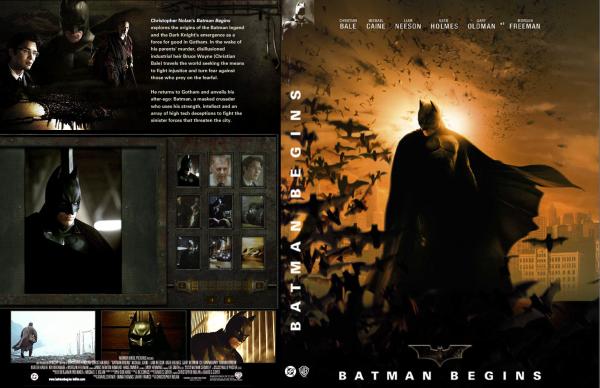The height and width of the screenshot is (388, 600).
Task: Click the still of the man walking on ice
Action: [53, 336]
